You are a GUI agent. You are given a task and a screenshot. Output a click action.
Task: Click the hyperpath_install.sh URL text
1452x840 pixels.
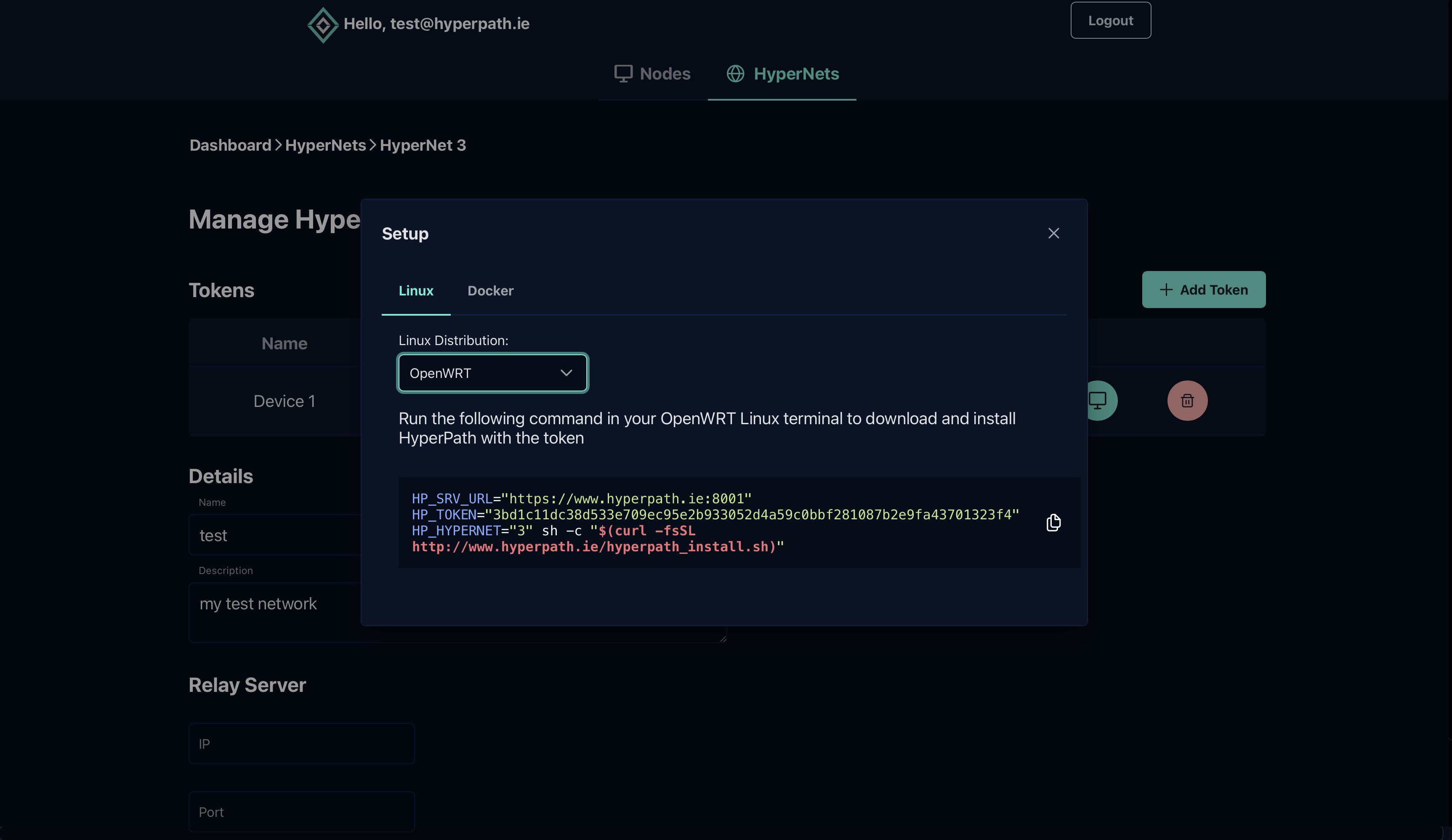tap(594, 547)
